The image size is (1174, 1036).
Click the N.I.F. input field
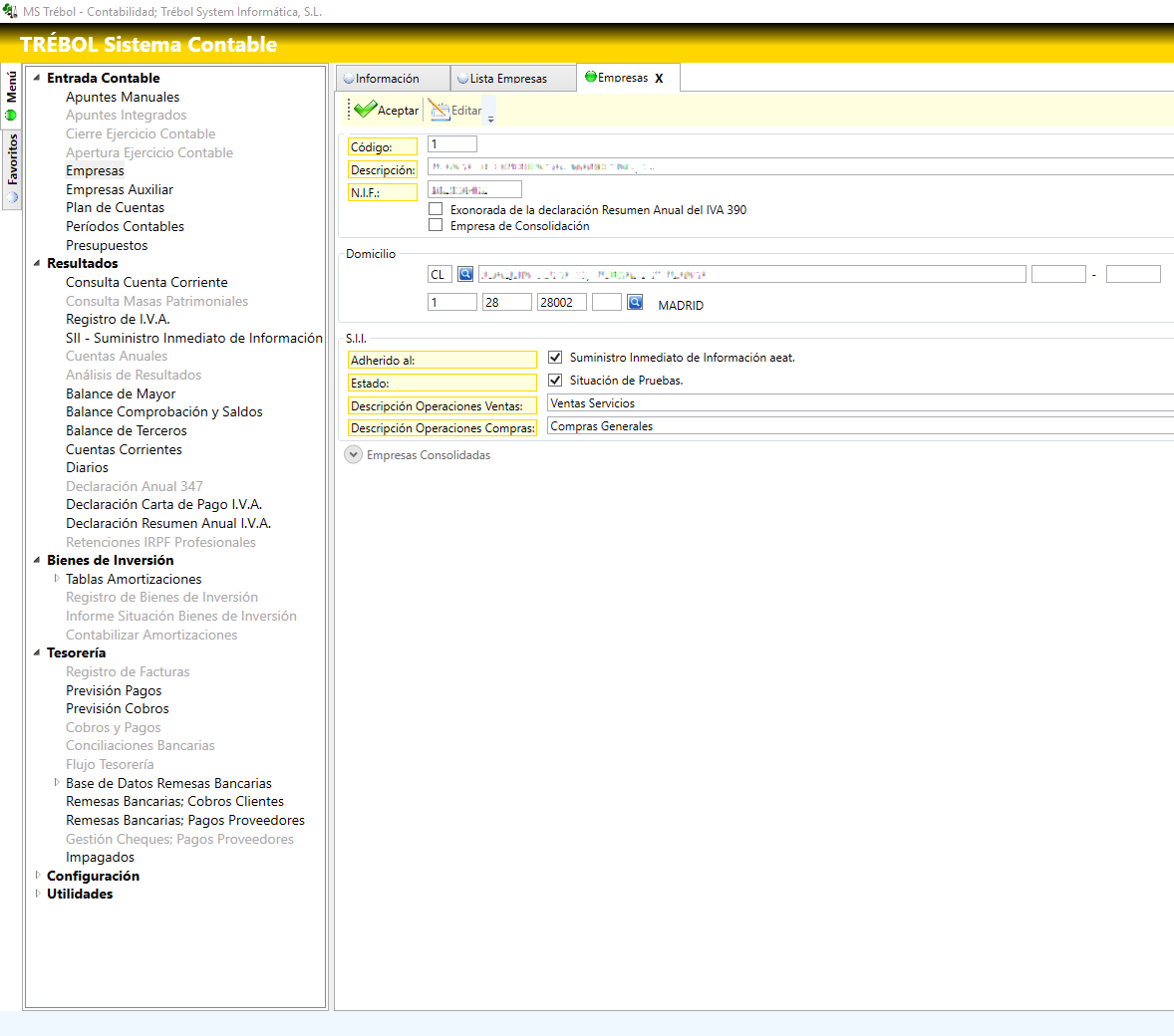click(x=474, y=190)
